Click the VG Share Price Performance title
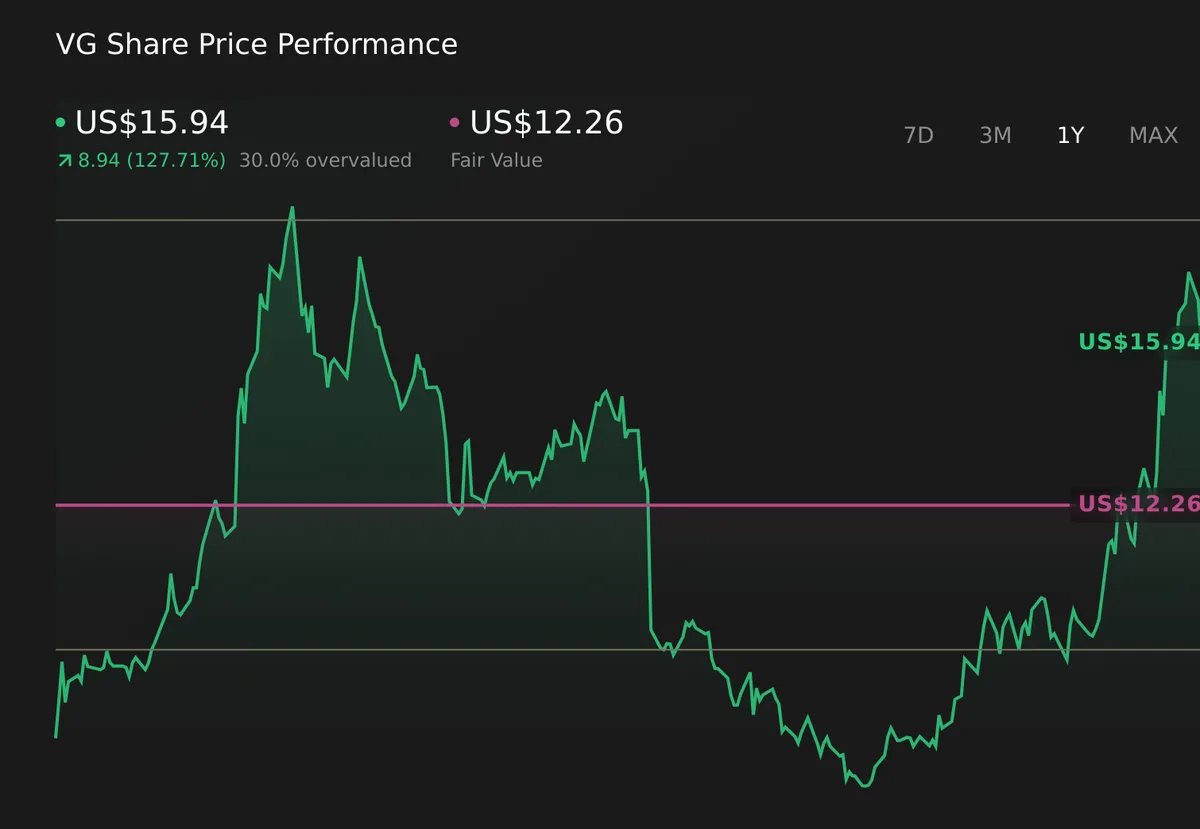The width and height of the screenshot is (1200, 829). [x=257, y=44]
